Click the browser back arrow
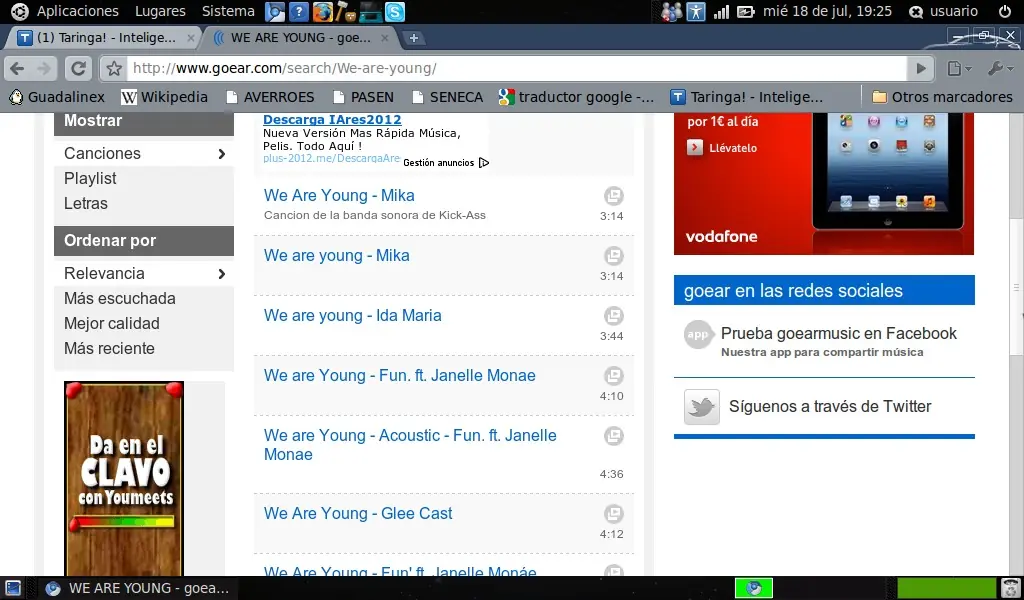Image resolution: width=1024 pixels, height=600 pixels. [18, 68]
